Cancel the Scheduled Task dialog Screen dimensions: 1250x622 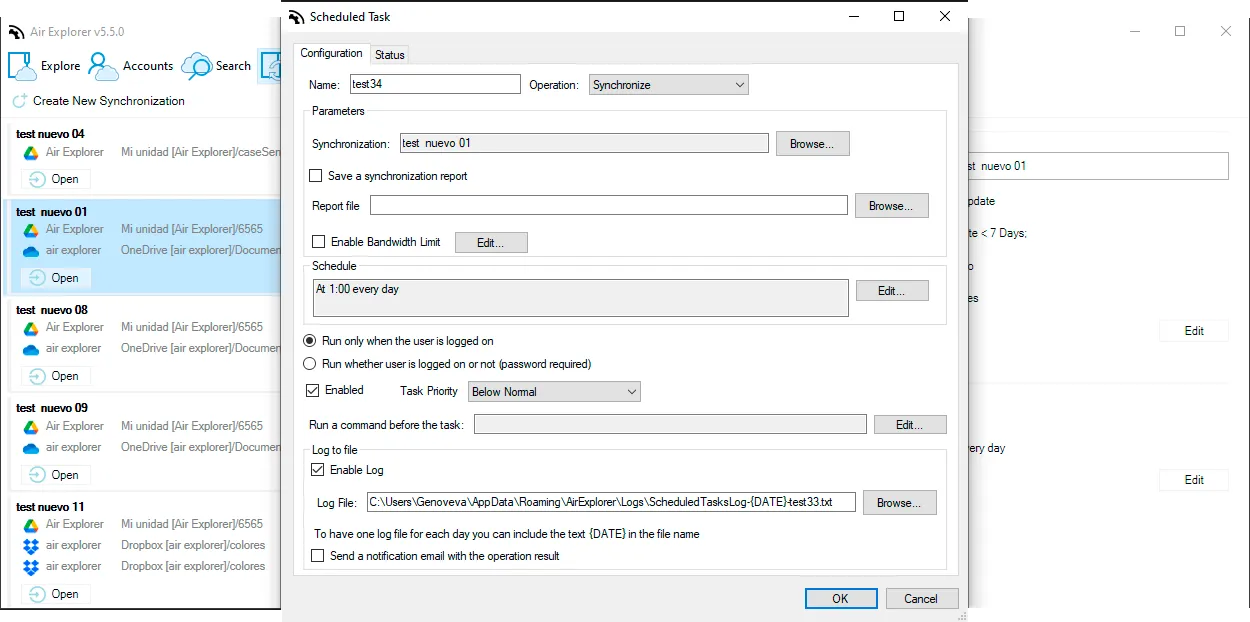tap(921, 598)
